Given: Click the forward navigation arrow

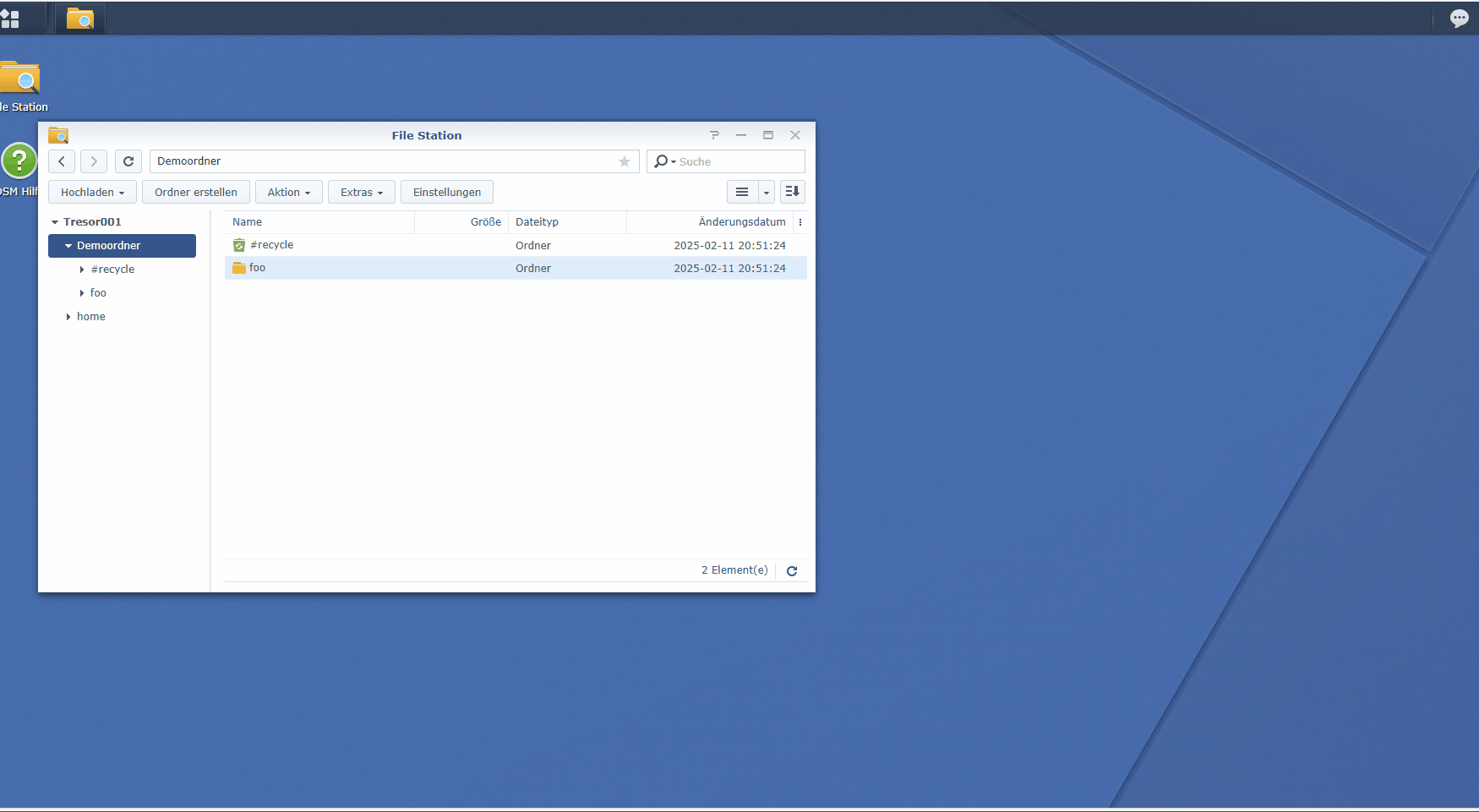Looking at the screenshot, I should click(x=94, y=161).
